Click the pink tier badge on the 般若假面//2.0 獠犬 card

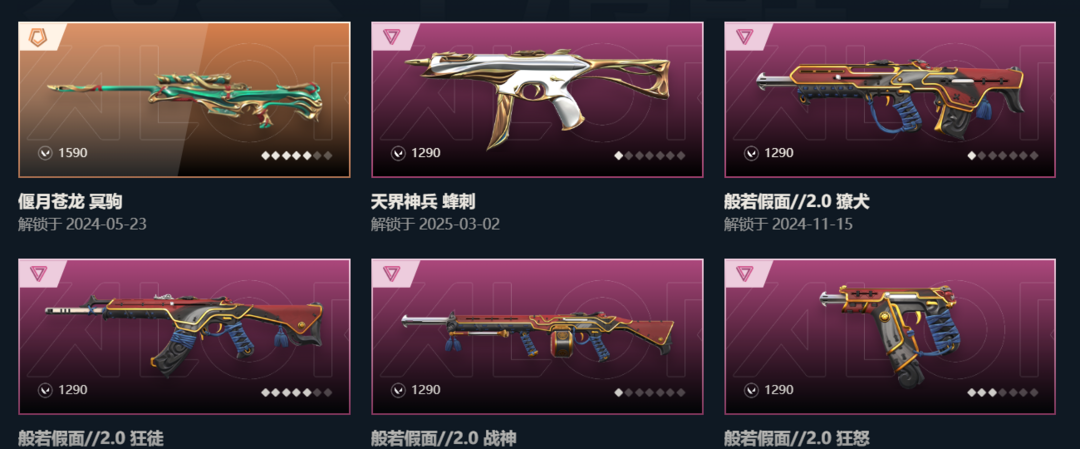click(744, 36)
